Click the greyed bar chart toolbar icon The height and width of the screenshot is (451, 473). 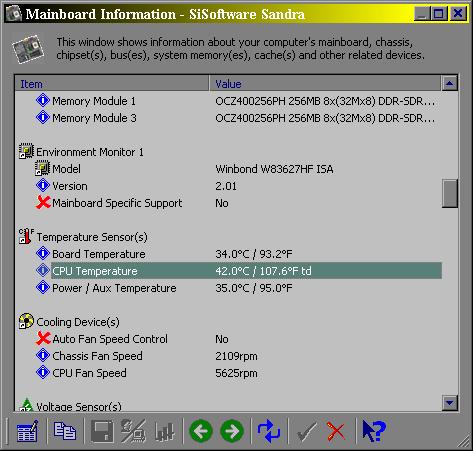[x=165, y=431]
